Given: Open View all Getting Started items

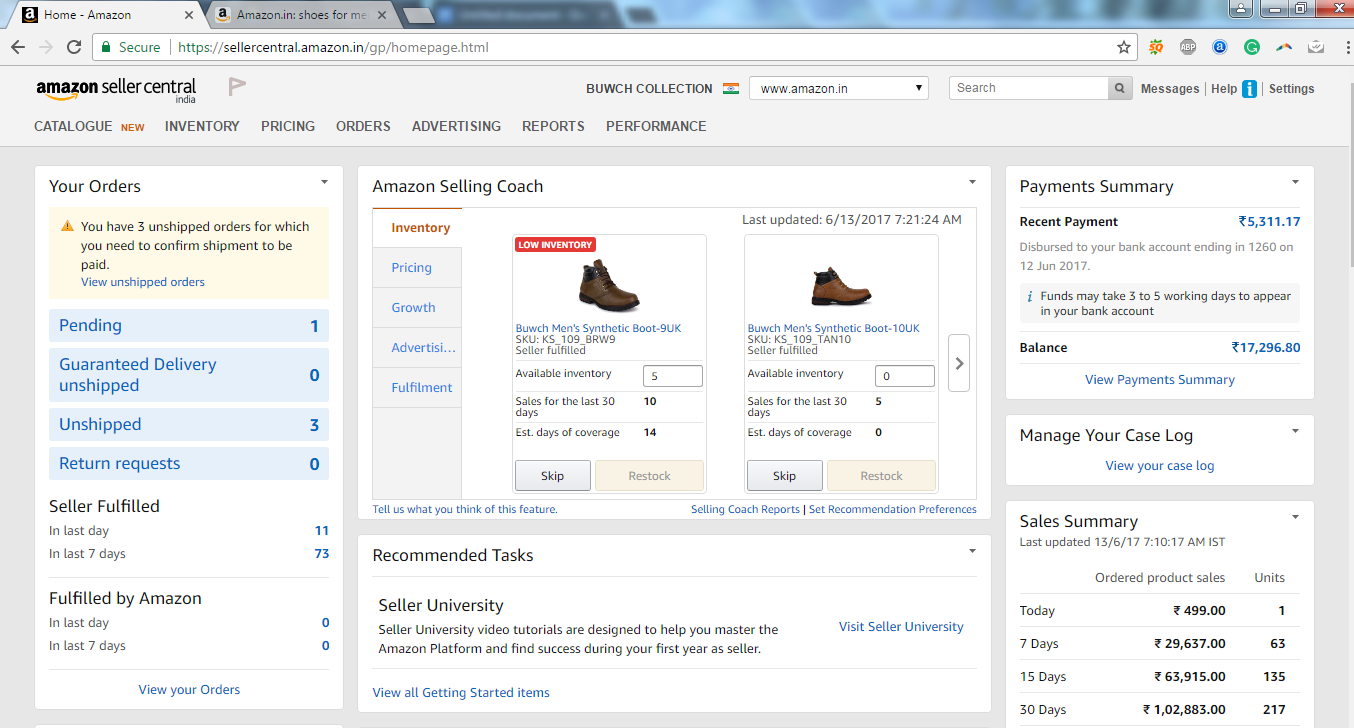Looking at the screenshot, I should pyautogui.click(x=461, y=692).
